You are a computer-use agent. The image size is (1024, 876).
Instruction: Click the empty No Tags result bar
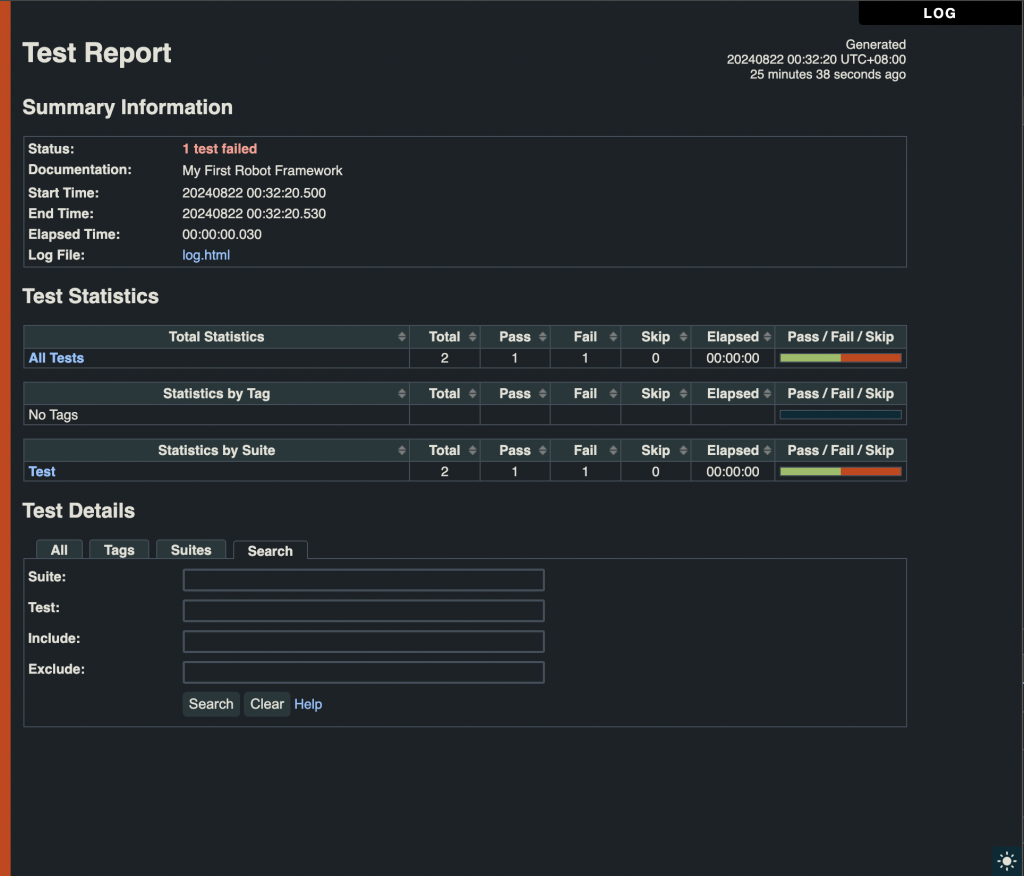pyautogui.click(x=840, y=415)
